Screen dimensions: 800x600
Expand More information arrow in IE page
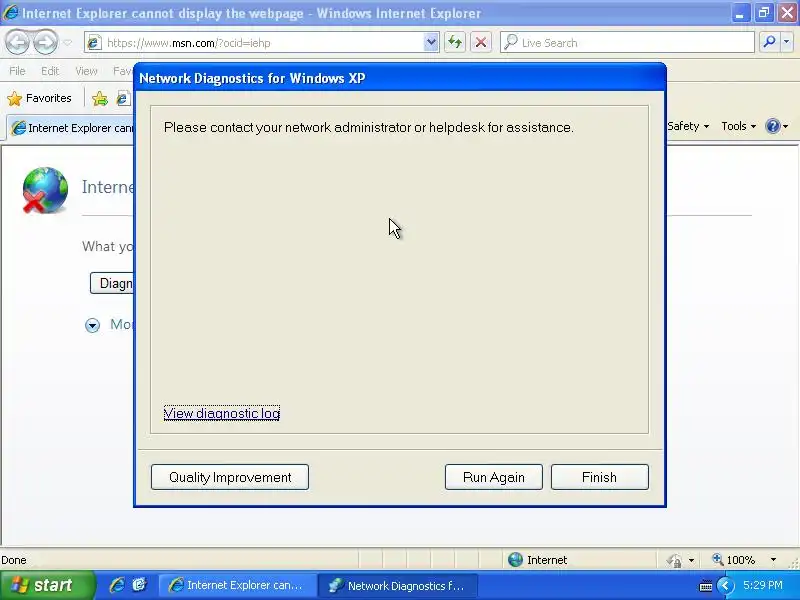92,325
